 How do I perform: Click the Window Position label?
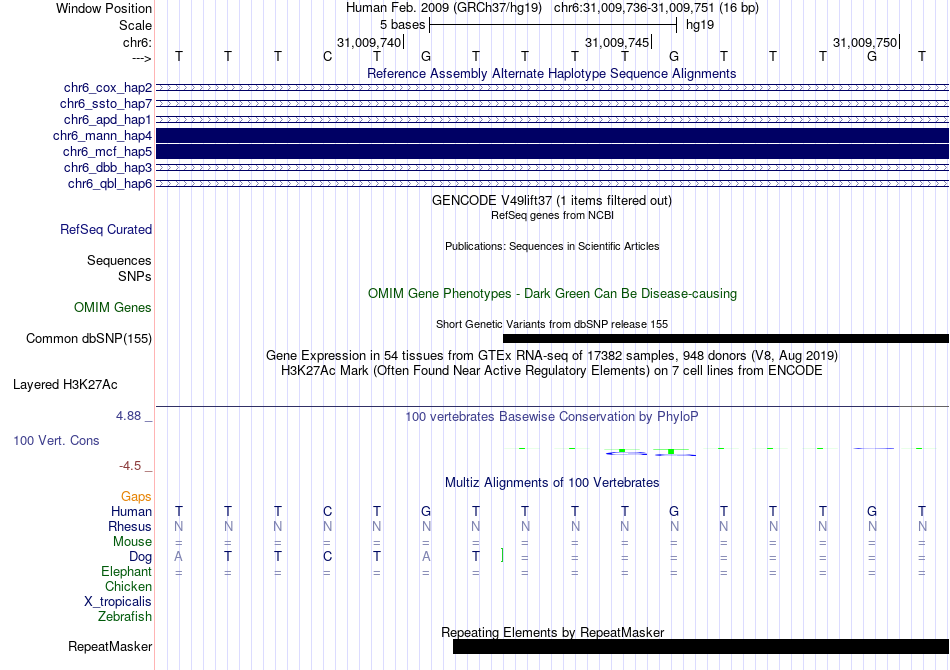[x=104, y=8]
